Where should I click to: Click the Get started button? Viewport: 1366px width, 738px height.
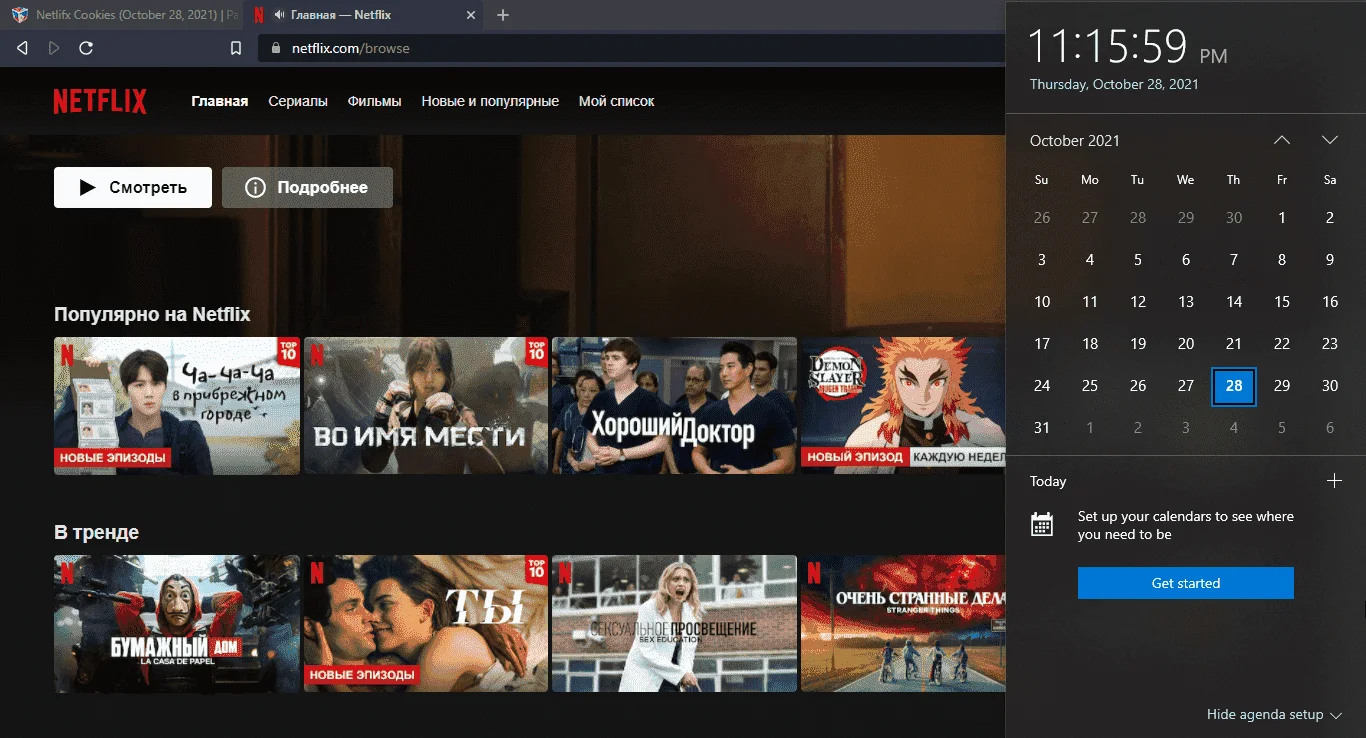(1186, 583)
